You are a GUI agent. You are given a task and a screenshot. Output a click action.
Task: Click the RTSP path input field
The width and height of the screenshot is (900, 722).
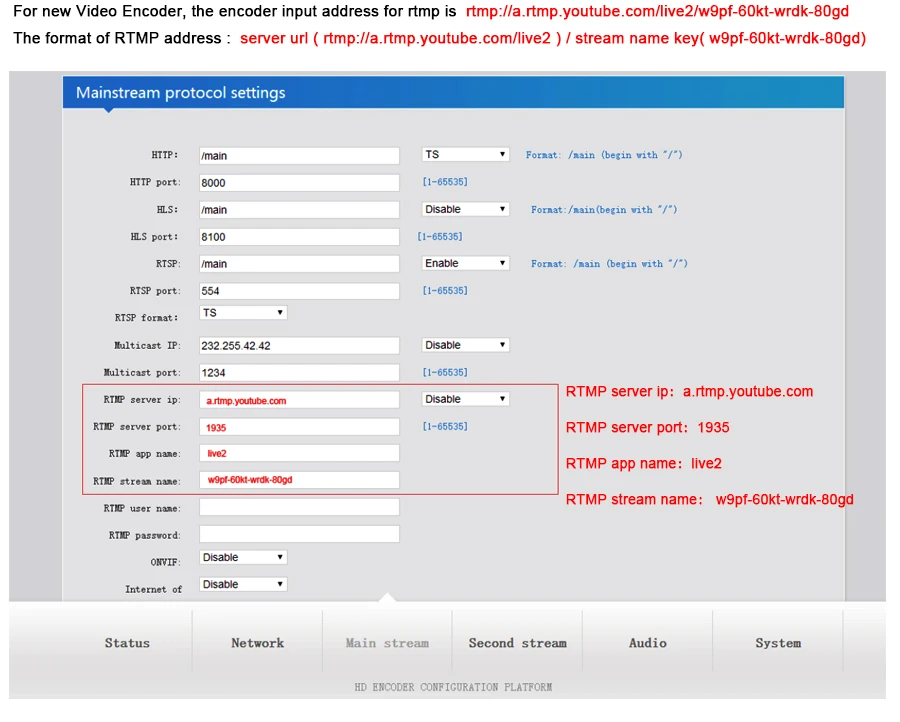tap(299, 263)
